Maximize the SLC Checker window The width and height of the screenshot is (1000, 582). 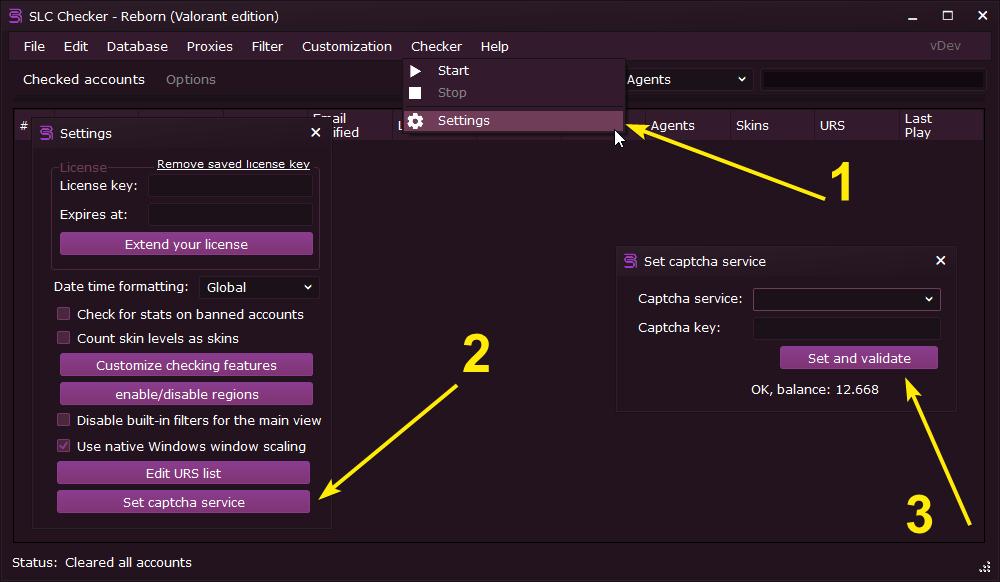947,16
